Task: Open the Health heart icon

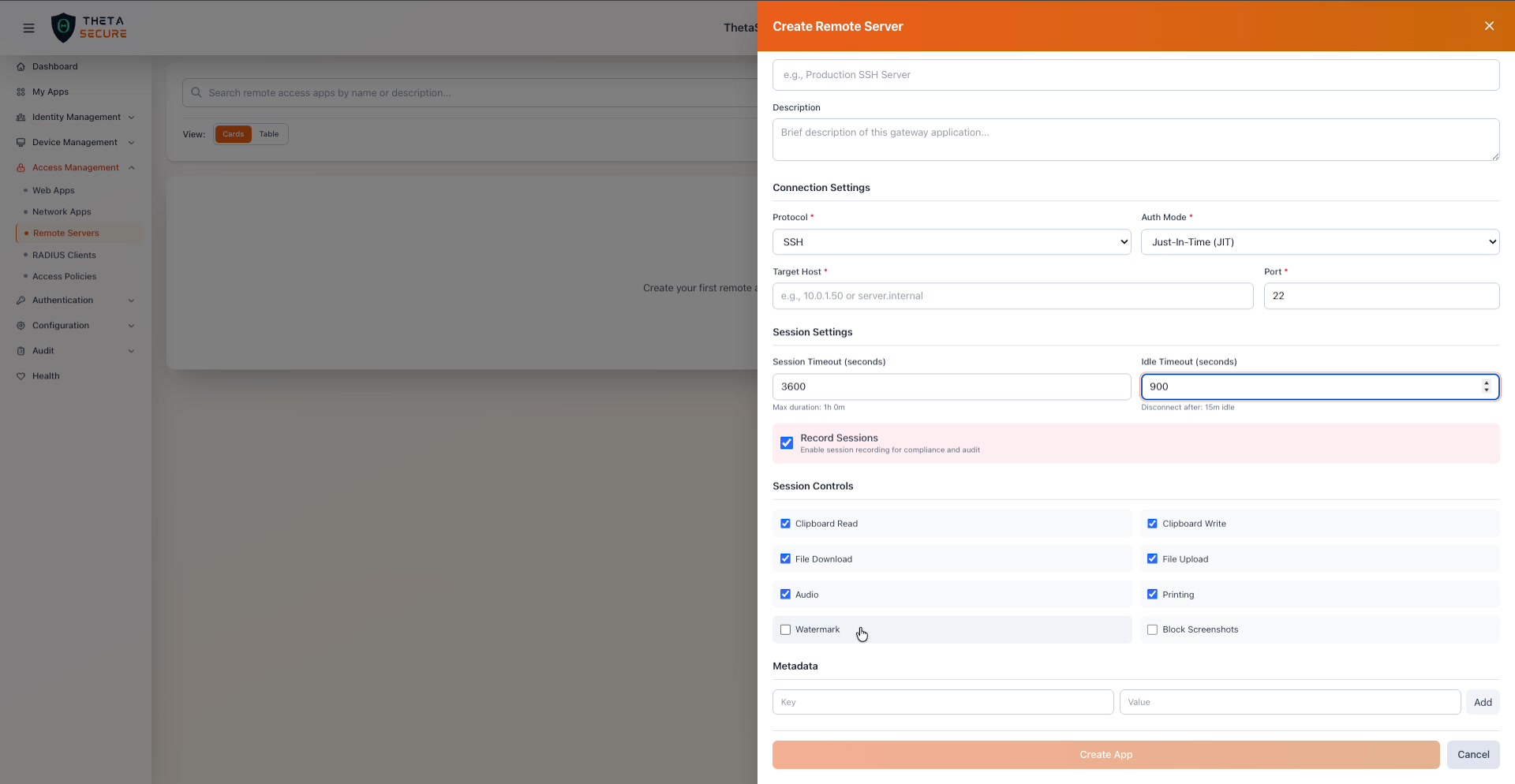Action: tap(21, 375)
